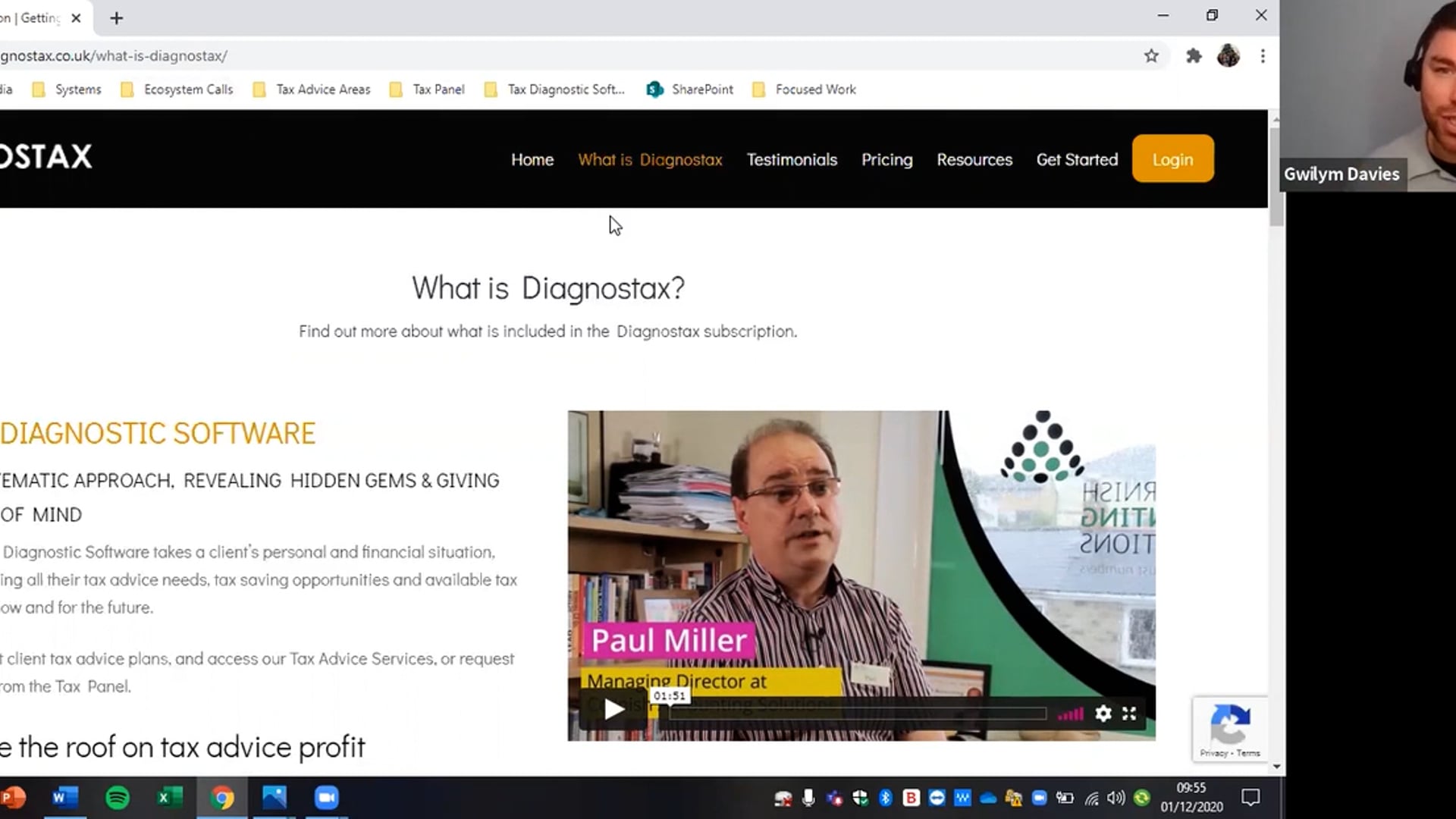1456x819 pixels.
Task: Open the Tax Diagnostic Soft... bookmark folder
Action: pos(555,89)
